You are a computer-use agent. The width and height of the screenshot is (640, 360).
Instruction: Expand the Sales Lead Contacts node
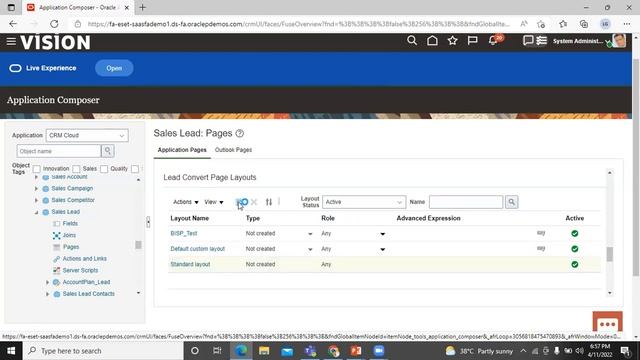coord(47,294)
